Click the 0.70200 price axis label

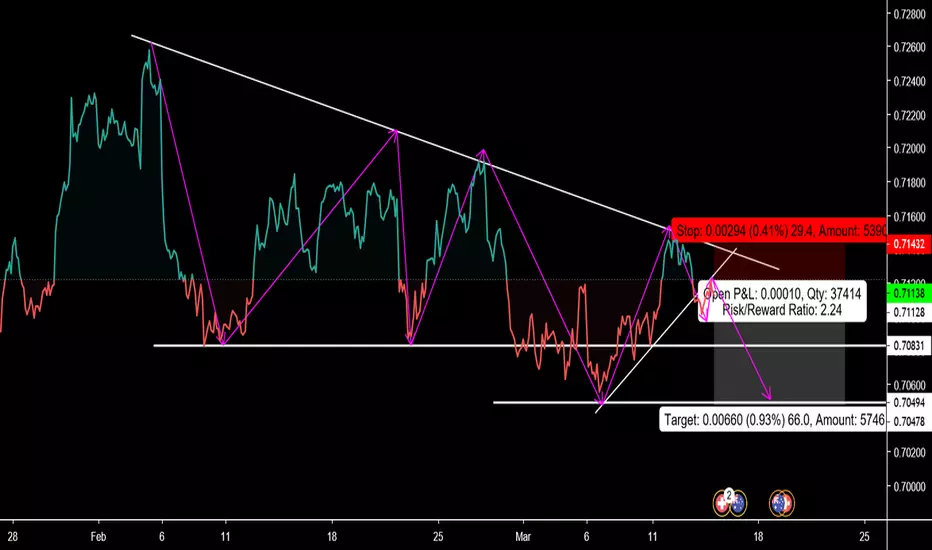click(909, 452)
